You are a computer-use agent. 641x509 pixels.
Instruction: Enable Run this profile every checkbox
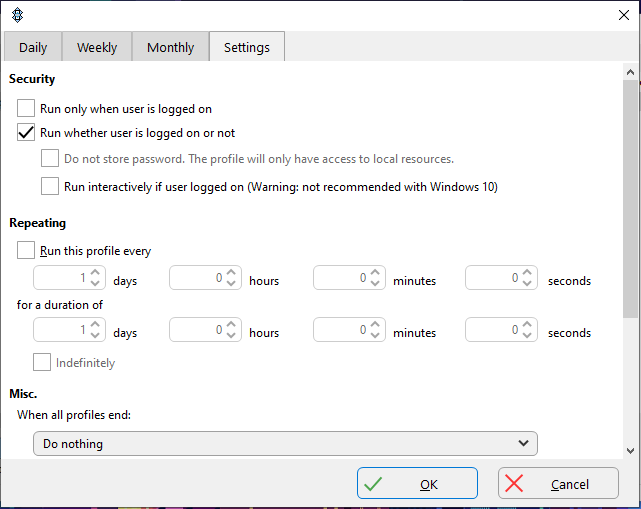[x=26, y=250]
